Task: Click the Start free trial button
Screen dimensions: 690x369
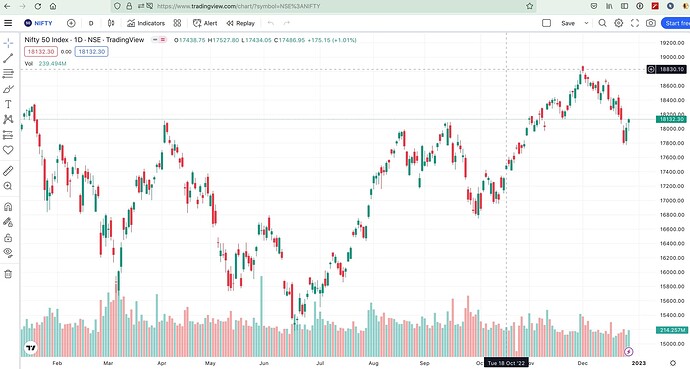Action: pyautogui.click(x=676, y=23)
